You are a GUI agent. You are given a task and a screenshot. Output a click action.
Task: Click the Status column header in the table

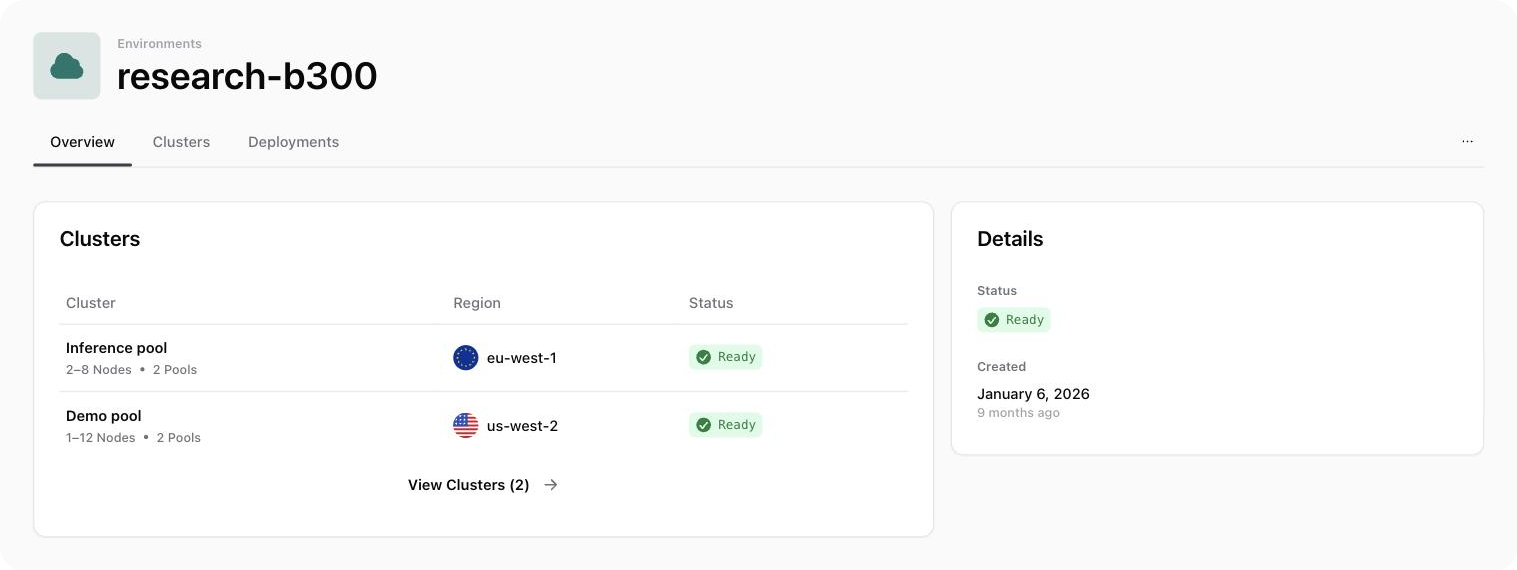pyautogui.click(x=711, y=303)
